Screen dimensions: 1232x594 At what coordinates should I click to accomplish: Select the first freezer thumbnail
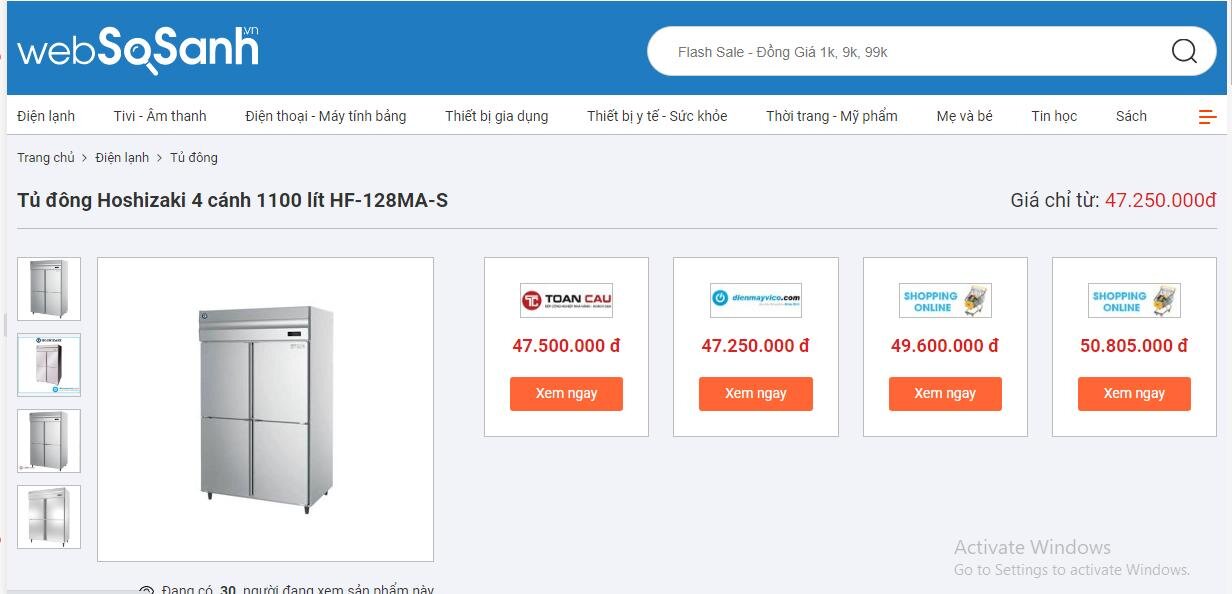[48, 288]
